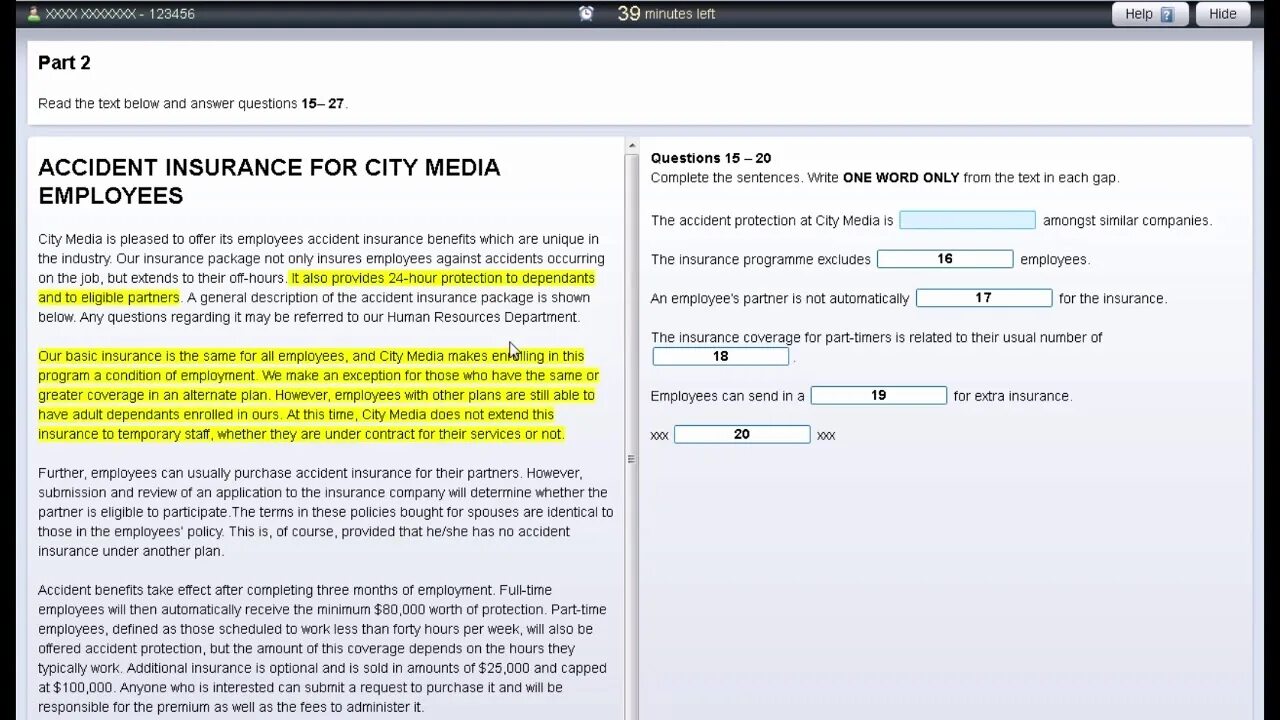Click 'Read the text below and answer questions'
Image resolution: width=1280 pixels, height=720 pixels.
168,103
